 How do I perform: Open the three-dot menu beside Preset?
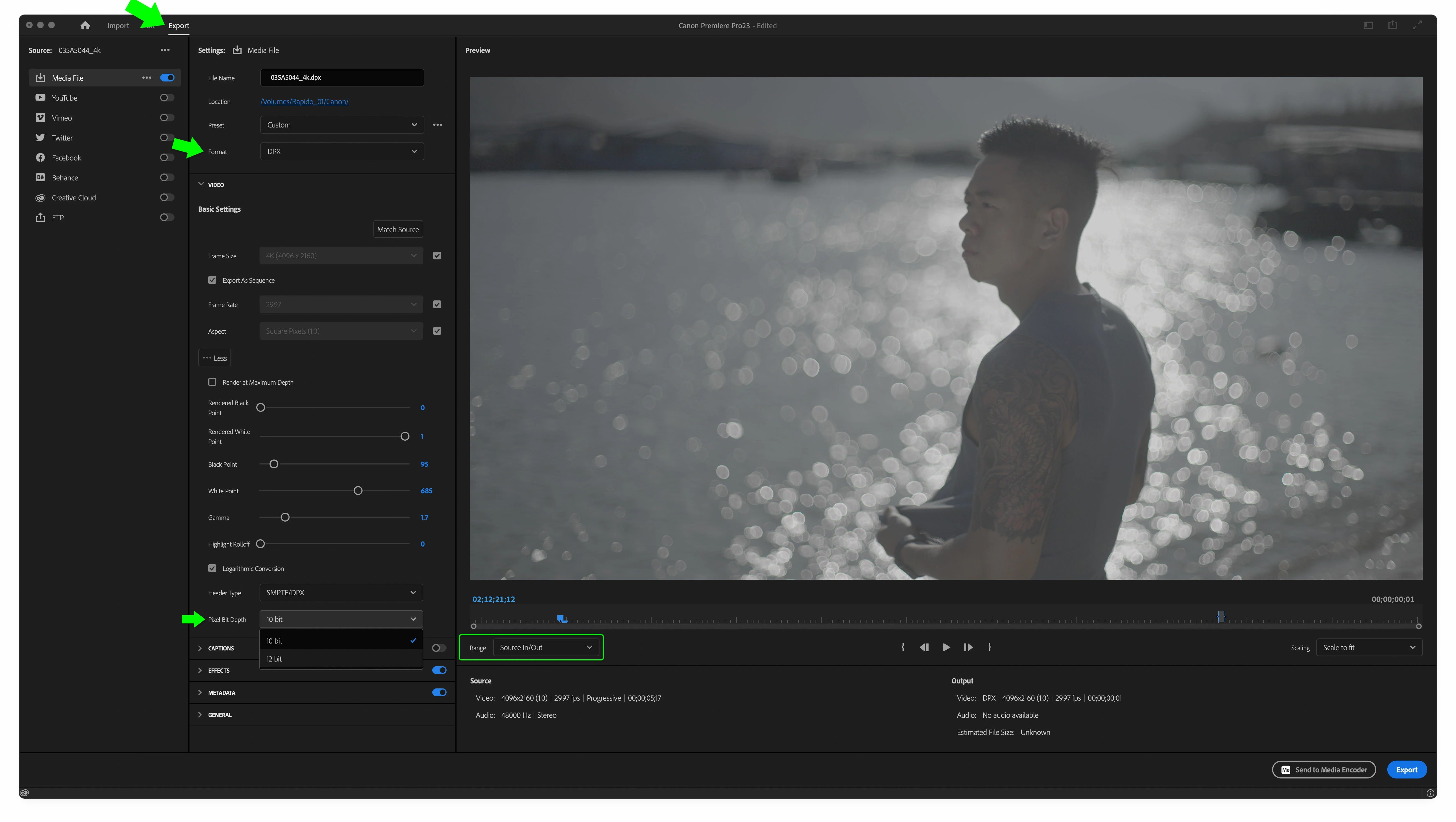[x=437, y=125]
